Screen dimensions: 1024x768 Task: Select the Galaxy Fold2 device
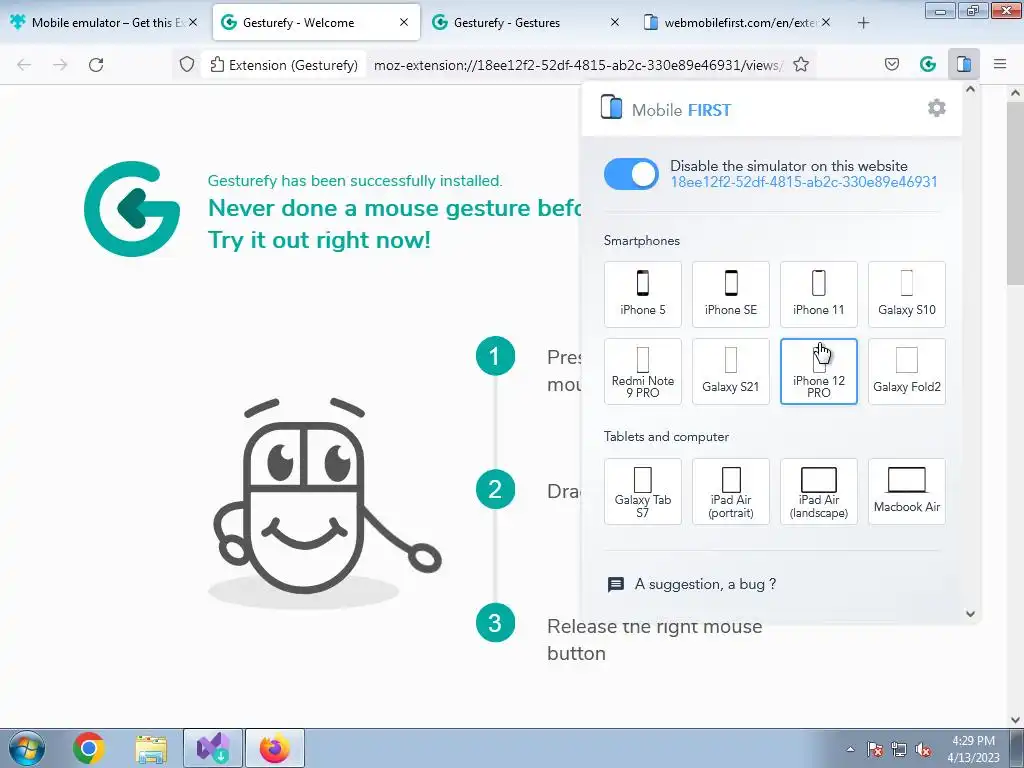[x=906, y=372]
